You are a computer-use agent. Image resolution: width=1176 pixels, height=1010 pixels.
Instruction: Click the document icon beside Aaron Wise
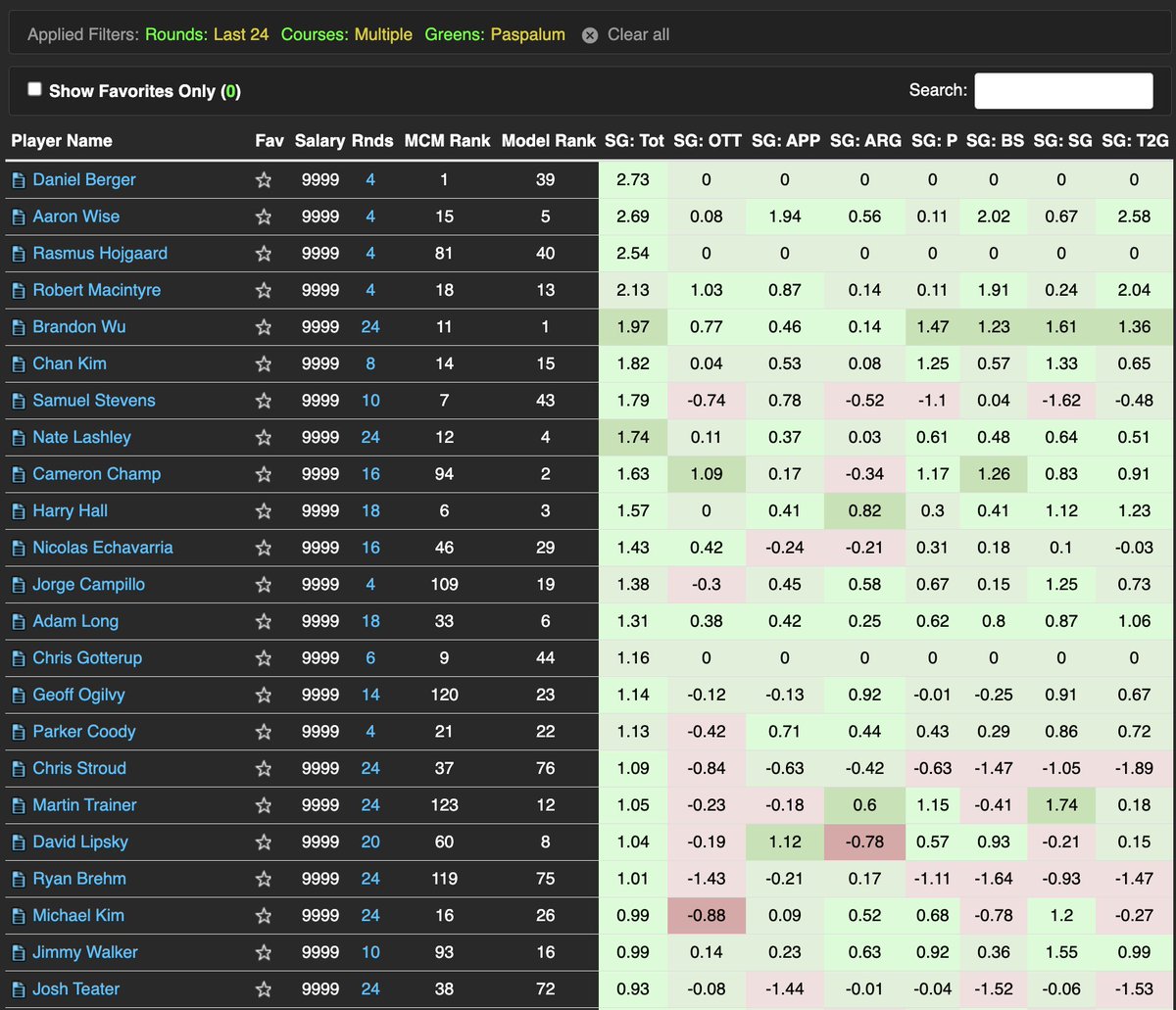[18, 216]
